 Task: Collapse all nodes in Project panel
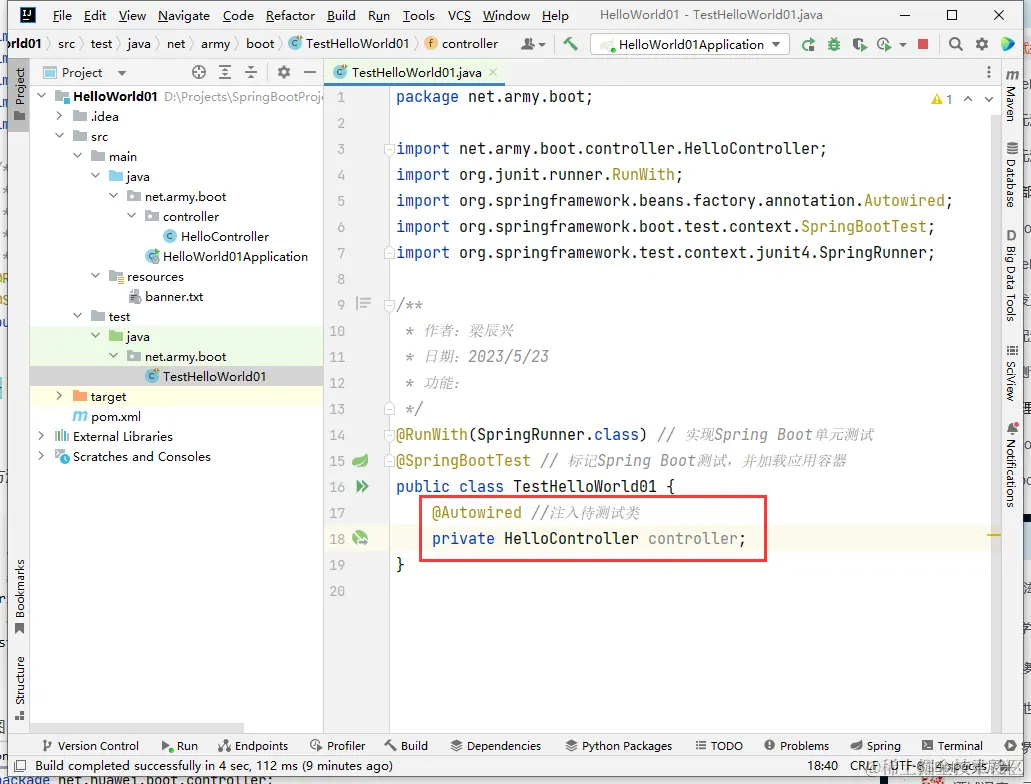pos(250,72)
